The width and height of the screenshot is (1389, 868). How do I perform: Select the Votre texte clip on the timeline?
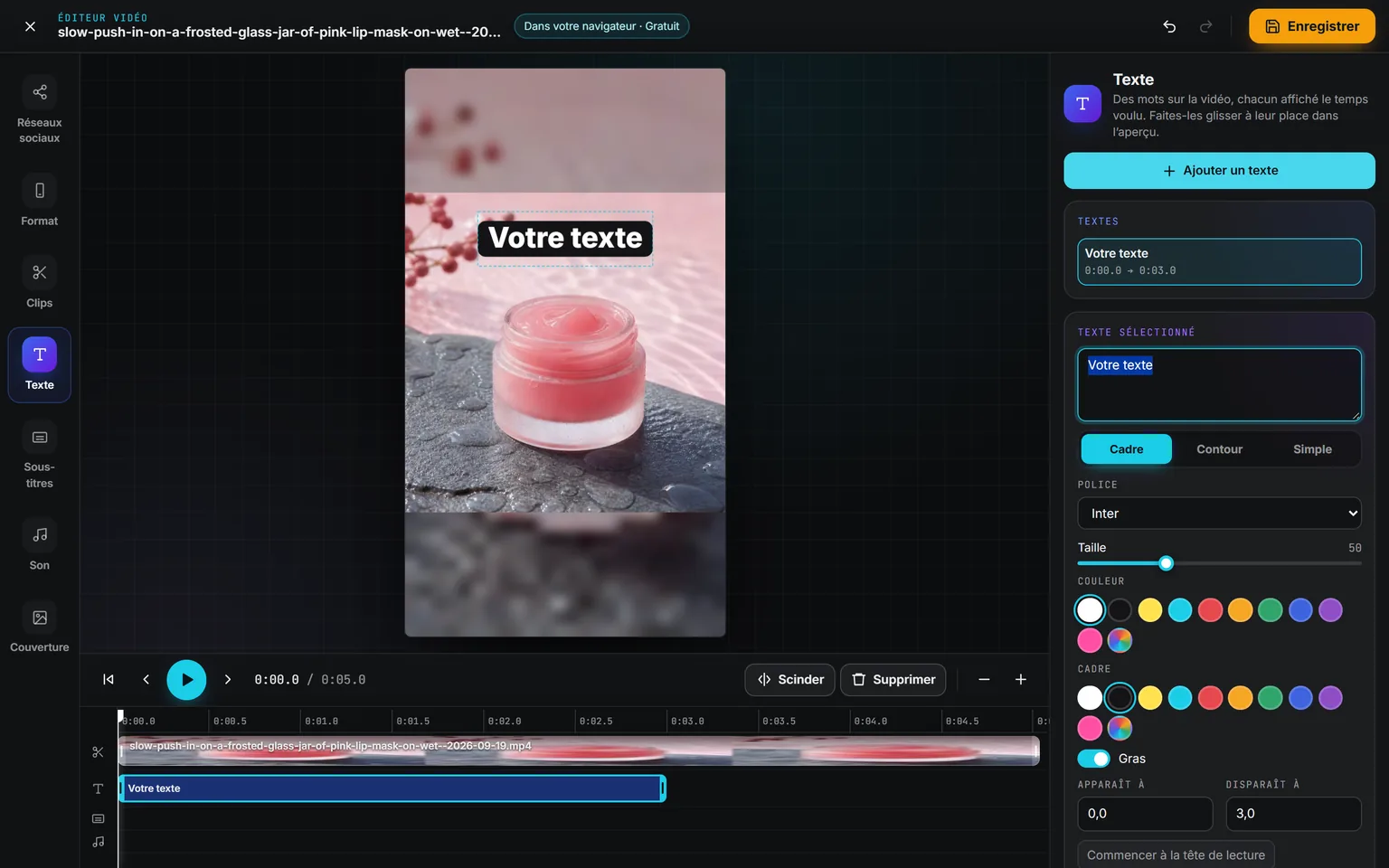[x=392, y=788]
